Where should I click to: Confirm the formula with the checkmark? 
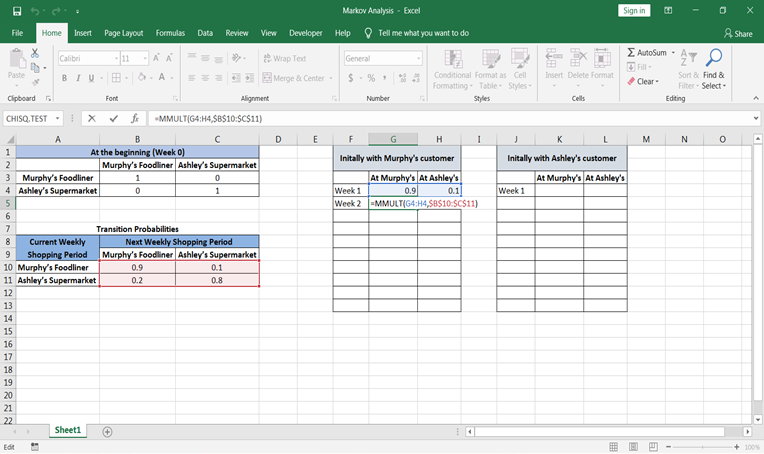point(114,118)
